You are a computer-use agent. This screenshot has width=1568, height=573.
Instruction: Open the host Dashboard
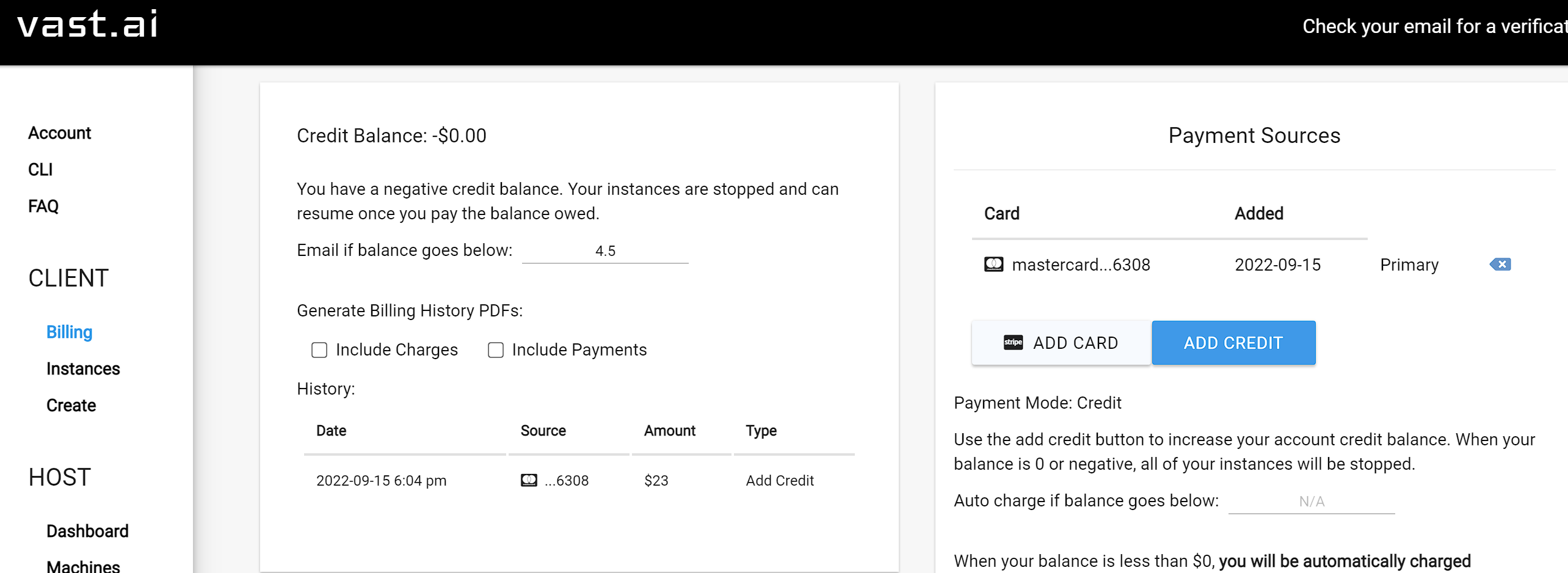pos(87,531)
